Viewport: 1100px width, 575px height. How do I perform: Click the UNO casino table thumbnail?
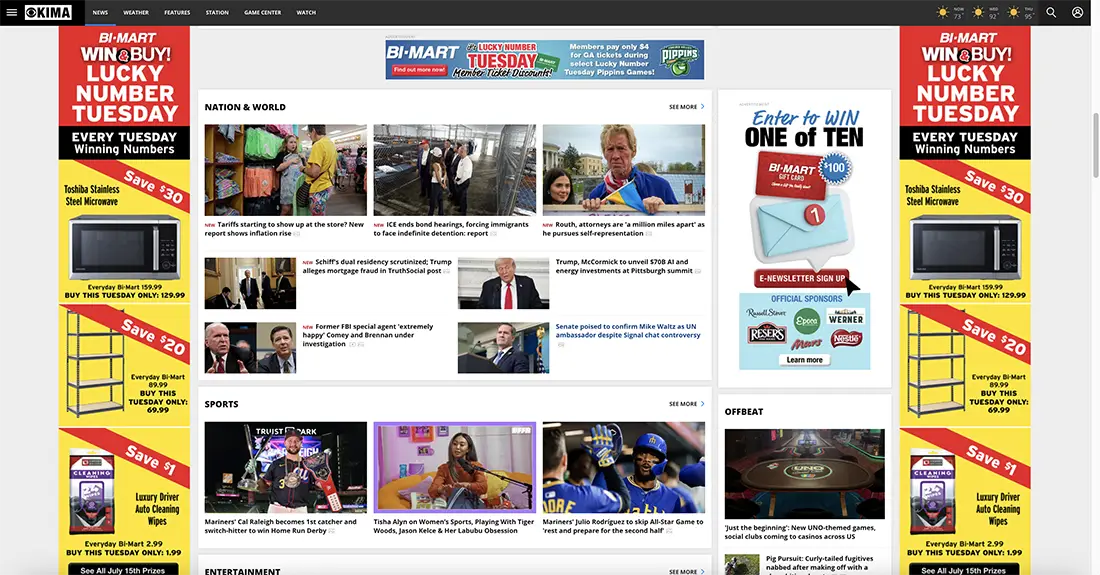805,474
